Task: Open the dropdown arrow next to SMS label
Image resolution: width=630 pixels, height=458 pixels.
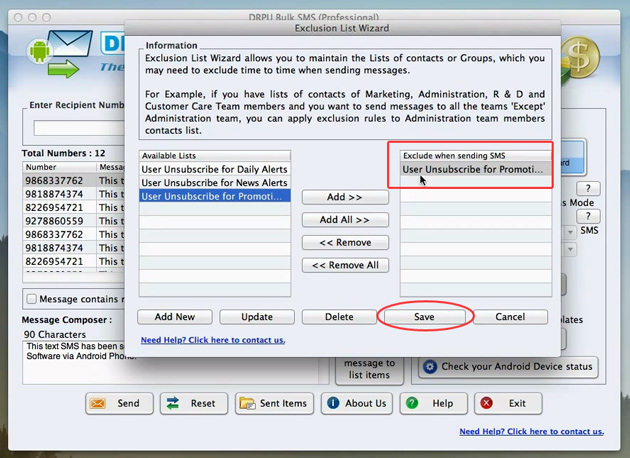Action: click(x=570, y=232)
